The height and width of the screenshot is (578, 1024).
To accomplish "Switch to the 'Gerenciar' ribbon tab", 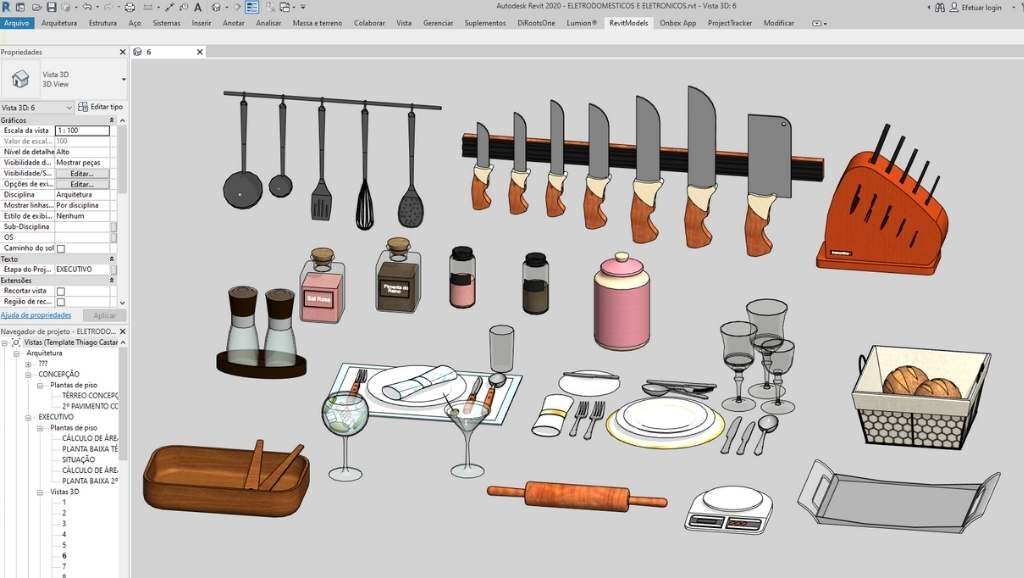I will point(437,22).
